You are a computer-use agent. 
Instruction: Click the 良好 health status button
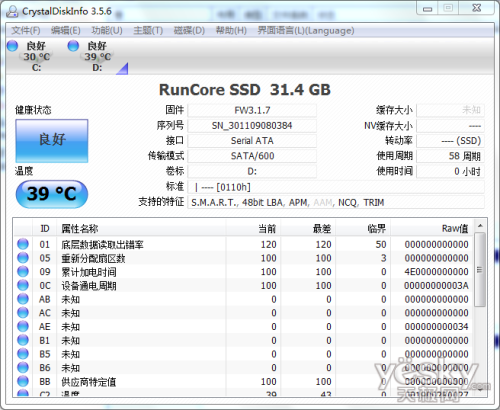click(x=52, y=141)
